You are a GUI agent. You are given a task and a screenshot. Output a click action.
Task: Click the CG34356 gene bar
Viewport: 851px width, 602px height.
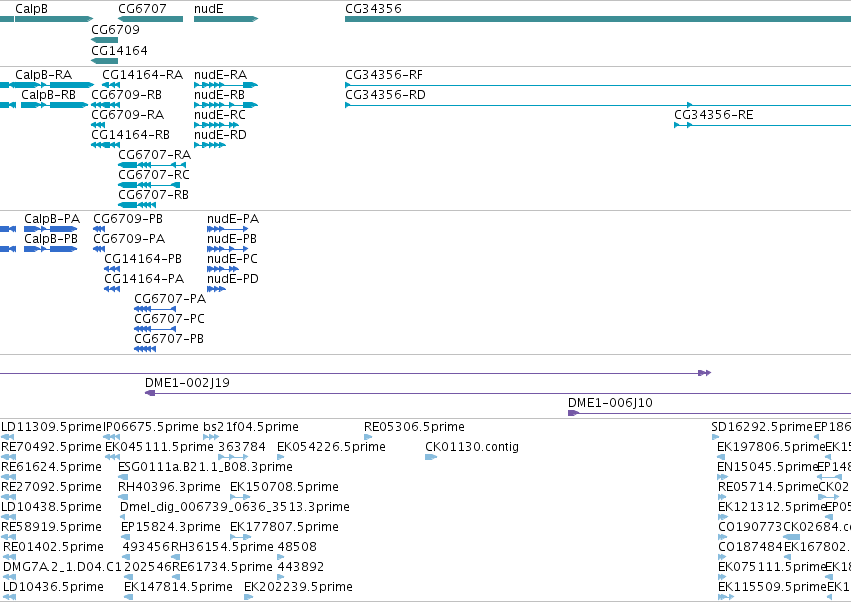tap(598, 19)
